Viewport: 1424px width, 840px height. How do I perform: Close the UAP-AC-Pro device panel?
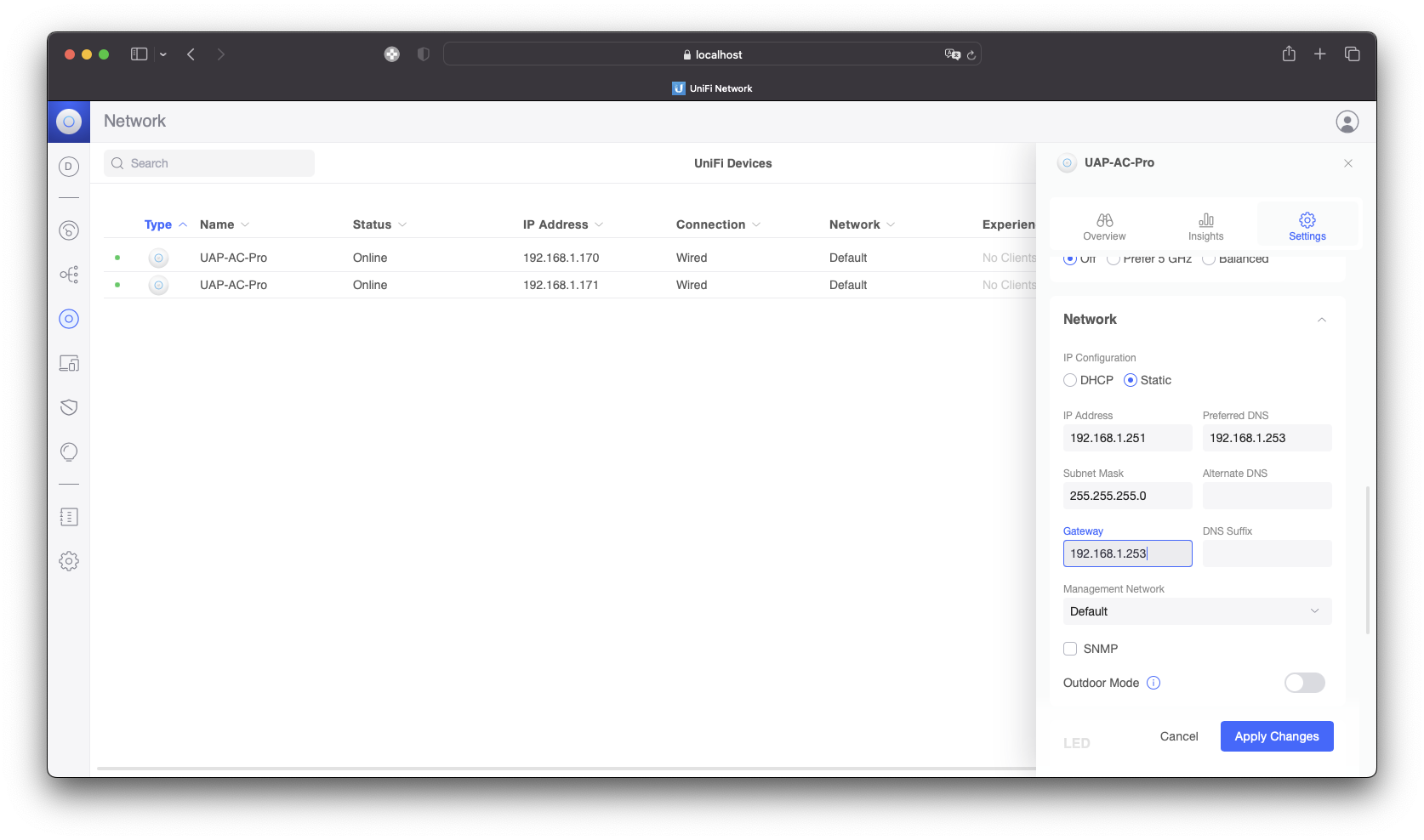click(1348, 163)
